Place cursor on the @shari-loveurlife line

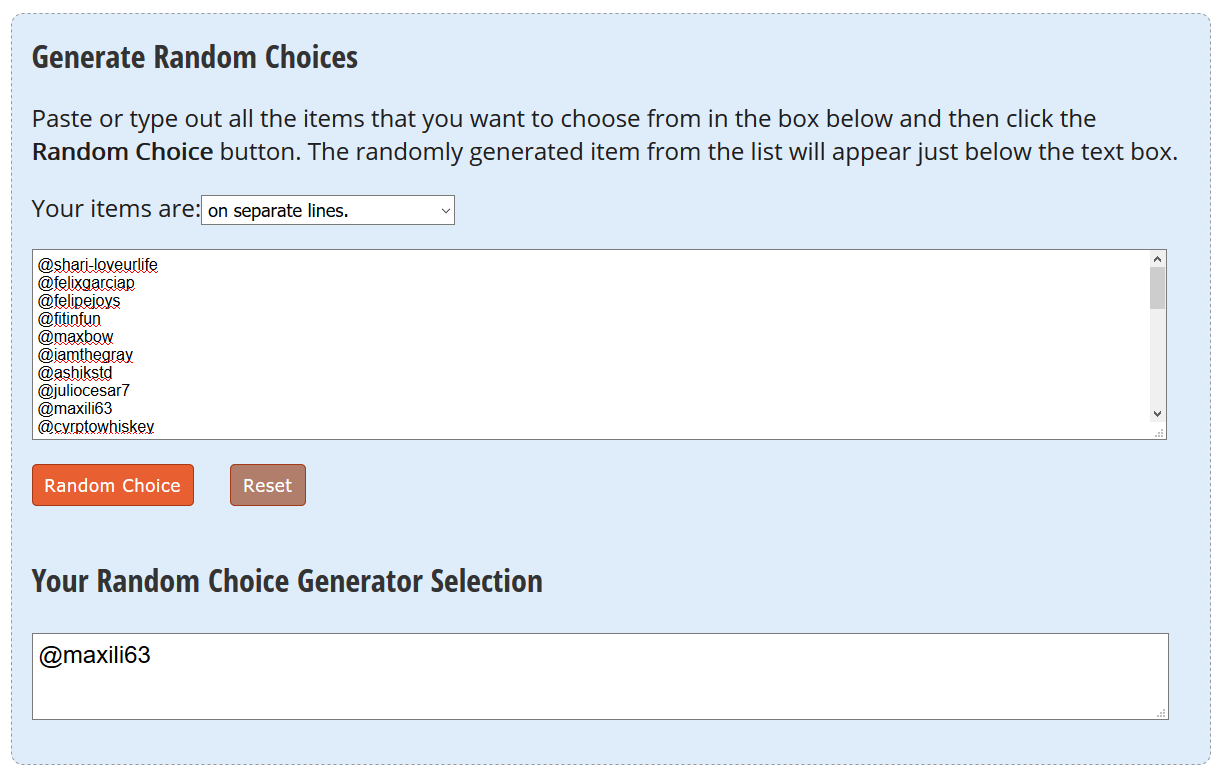(x=98, y=265)
